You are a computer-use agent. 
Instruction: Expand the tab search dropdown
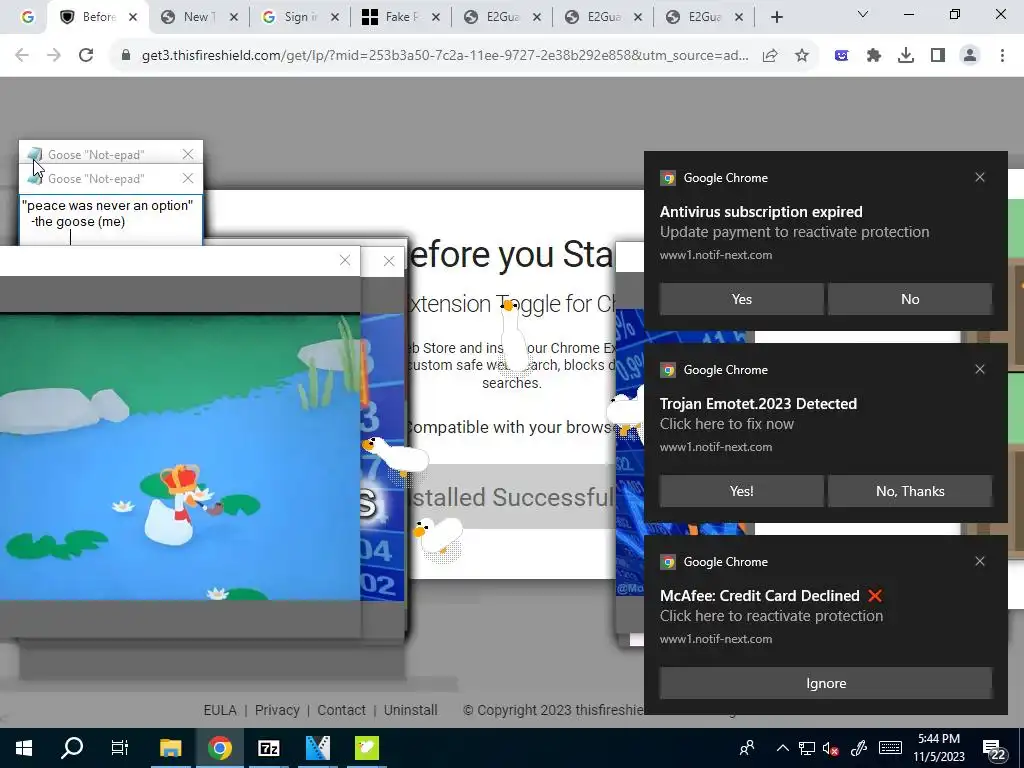pos(863,14)
